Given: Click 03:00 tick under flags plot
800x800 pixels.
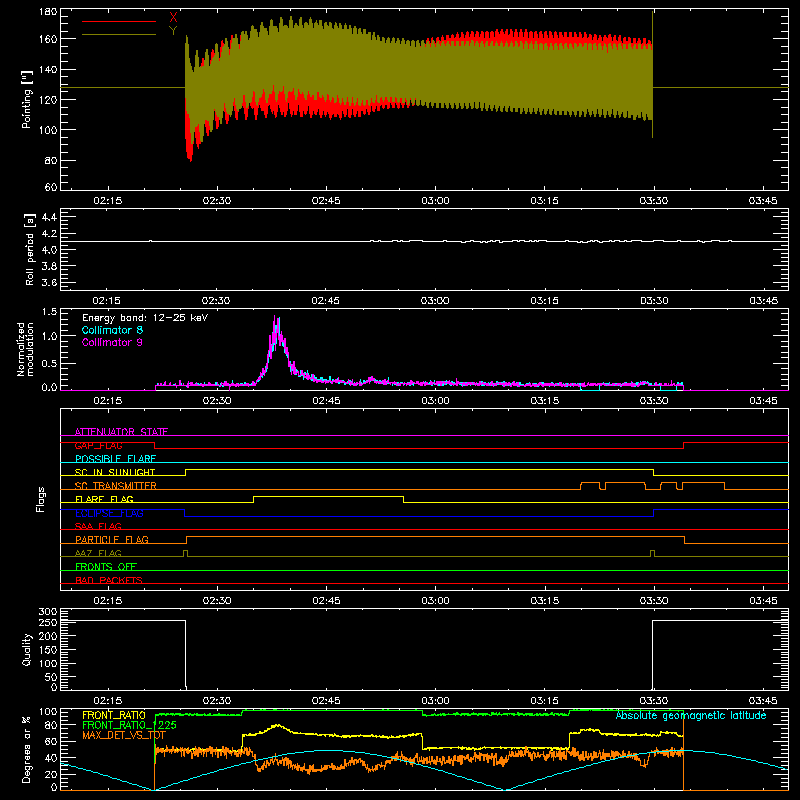Looking at the screenshot, I should tap(435, 601).
